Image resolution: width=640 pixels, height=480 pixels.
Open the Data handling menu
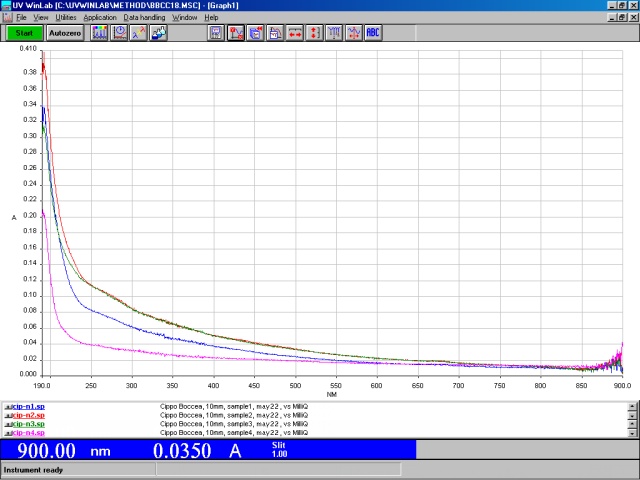click(x=144, y=18)
